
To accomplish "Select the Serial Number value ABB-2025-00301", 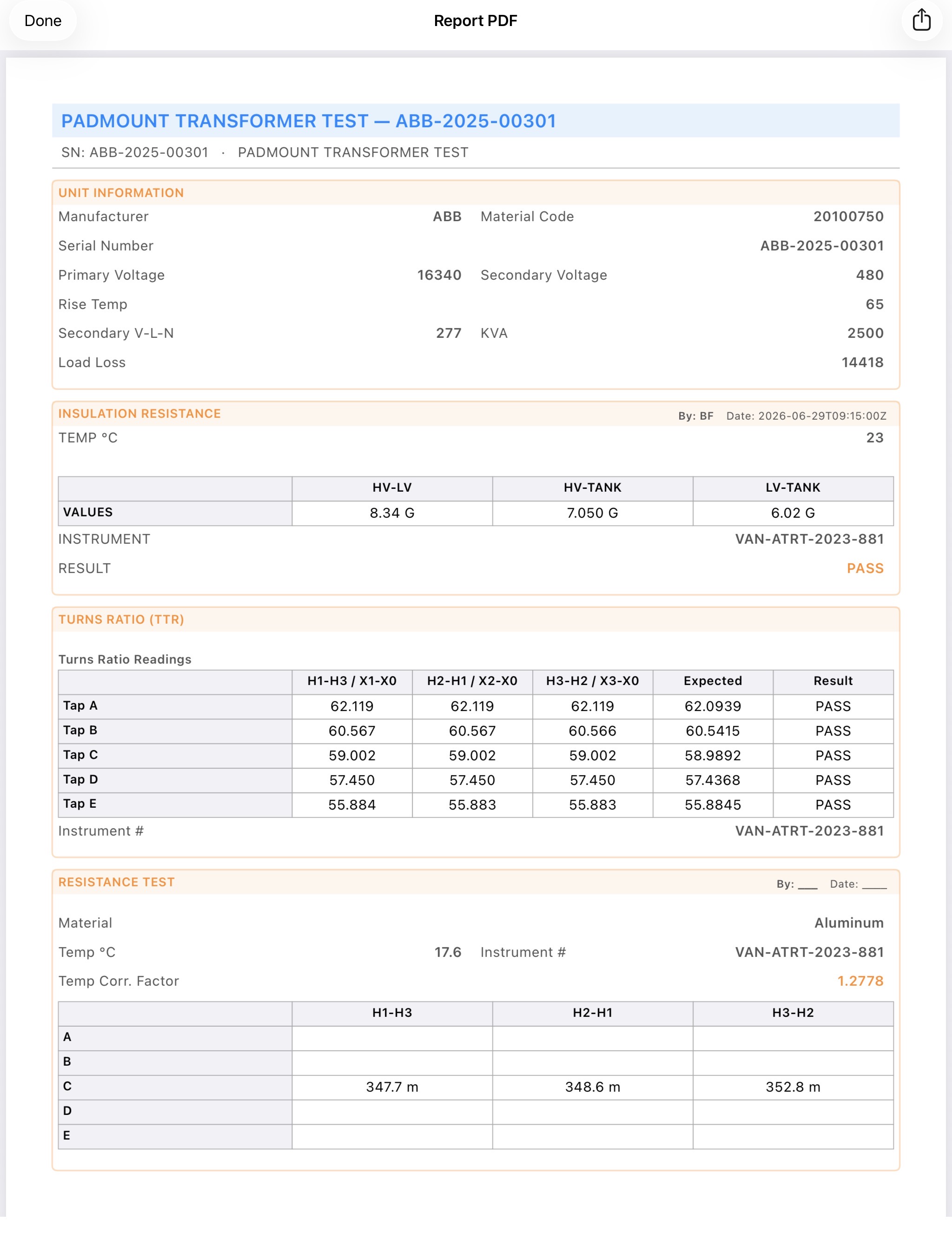I will [822, 246].
